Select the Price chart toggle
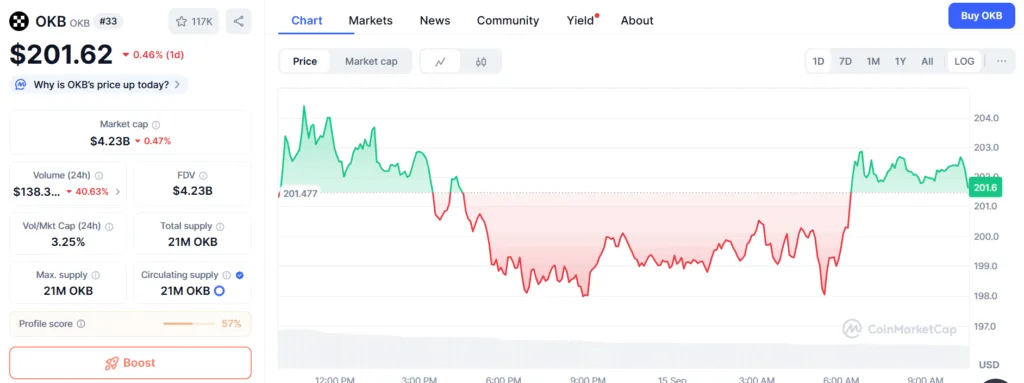 pyautogui.click(x=305, y=61)
